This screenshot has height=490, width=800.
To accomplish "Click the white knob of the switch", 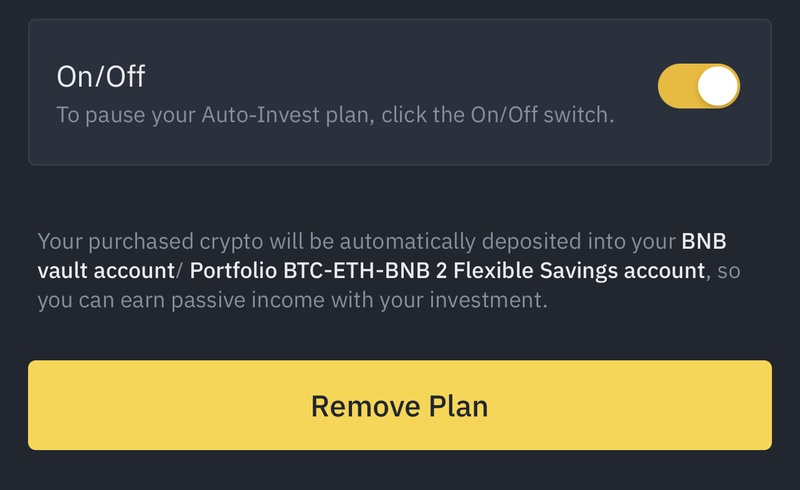I will pos(717,87).
